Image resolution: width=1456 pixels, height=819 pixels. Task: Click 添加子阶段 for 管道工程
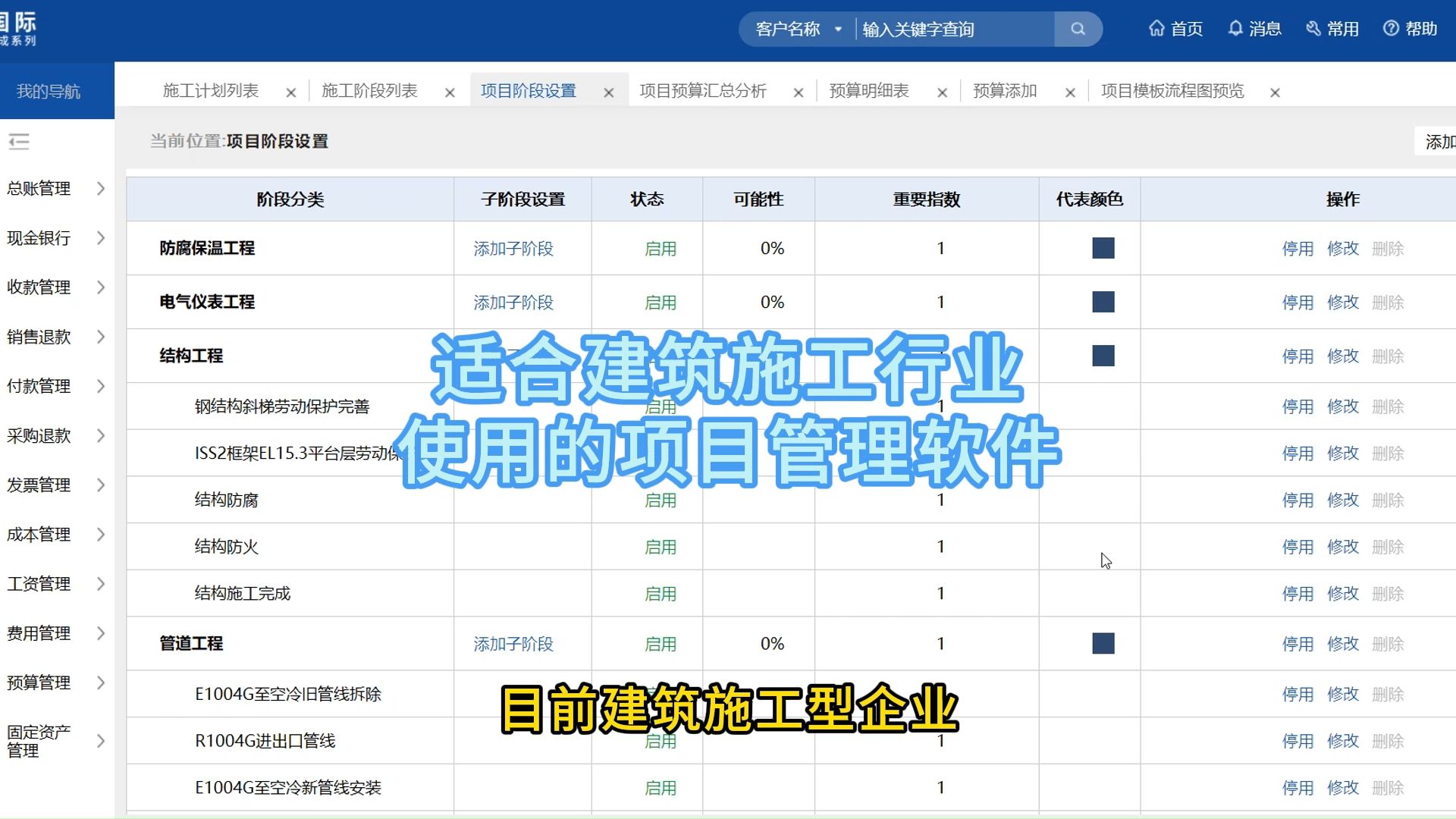point(513,644)
